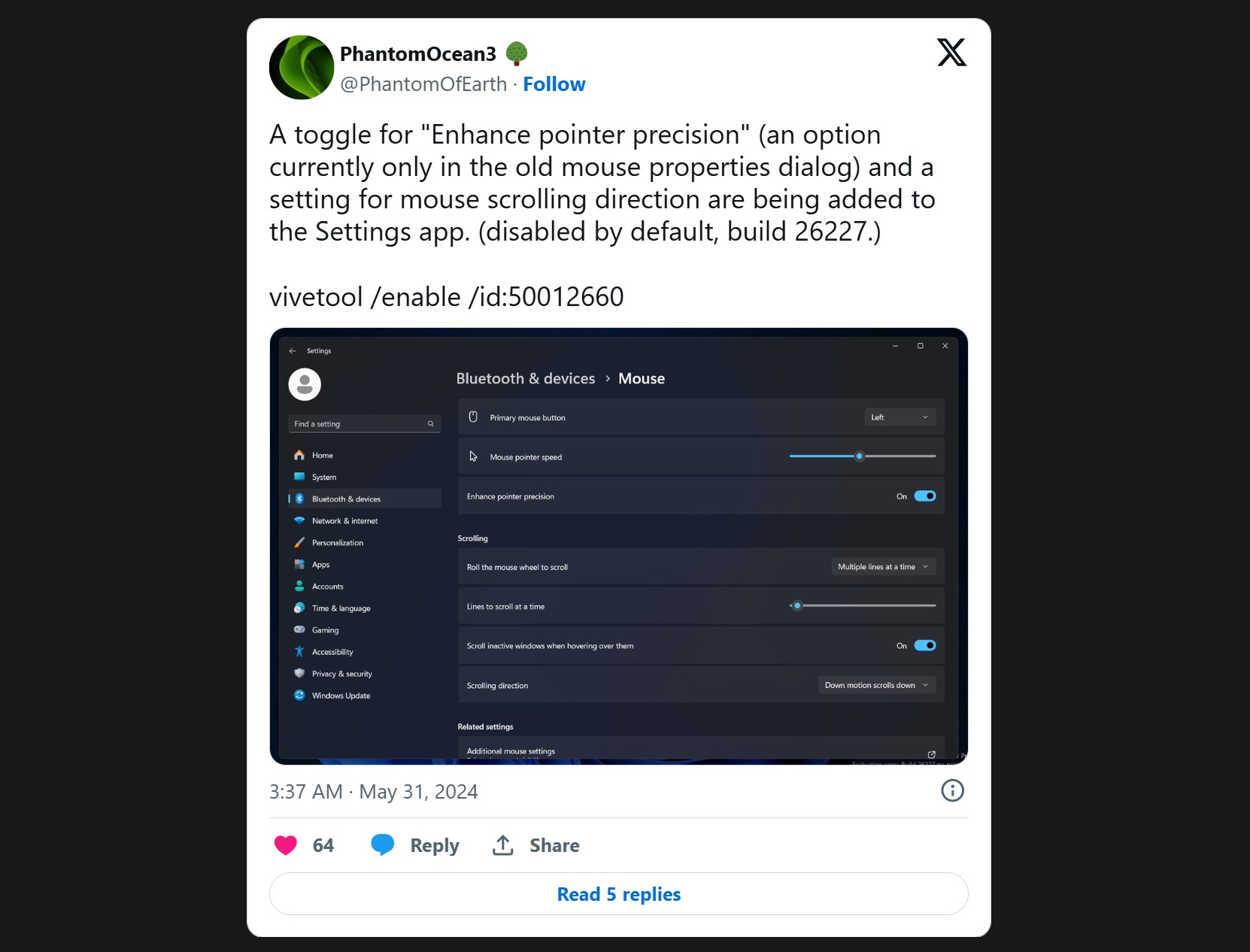Follow the PhantomOfEarth account
The width and height of the screenshot is (1250, 952).
coord(554,84)
